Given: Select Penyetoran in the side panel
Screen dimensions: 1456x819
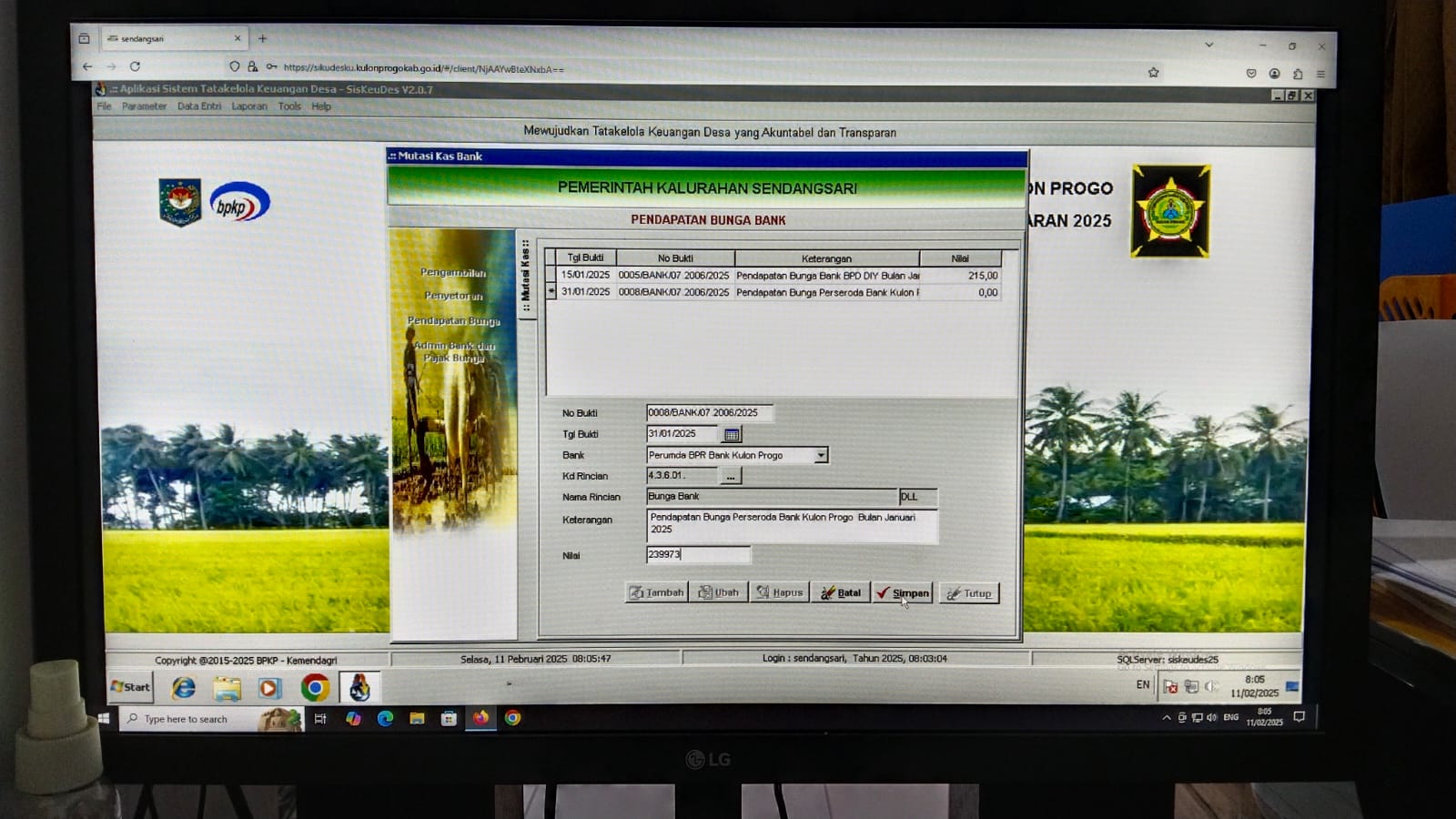Looking at the screenshot, I should [453, 296].
